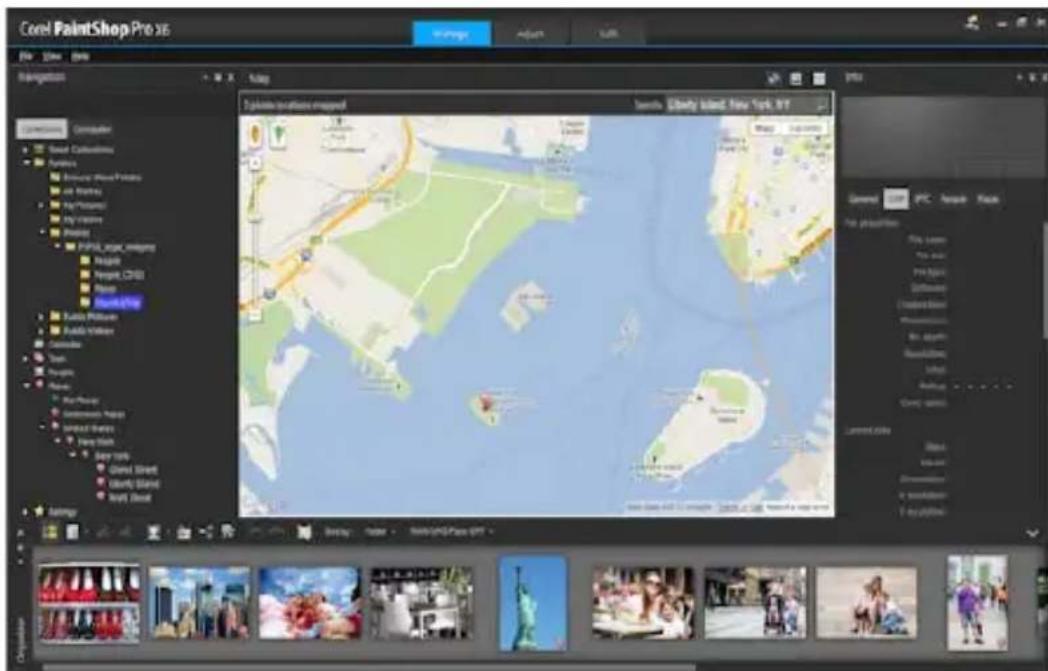Show the Map view type button
Viewport: 1048px width, 671px height.
point(765,128)
